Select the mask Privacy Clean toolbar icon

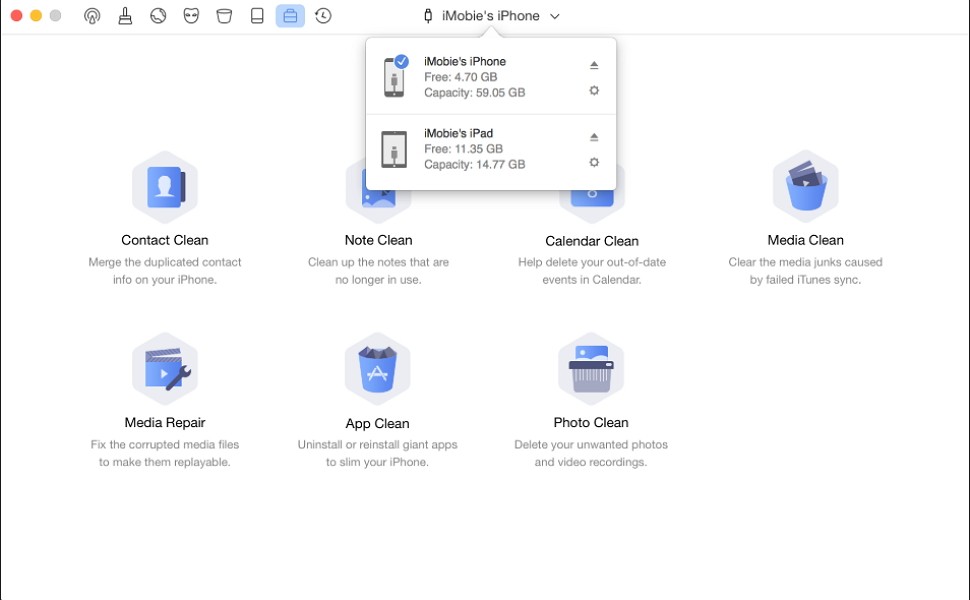tap(191, 16)
